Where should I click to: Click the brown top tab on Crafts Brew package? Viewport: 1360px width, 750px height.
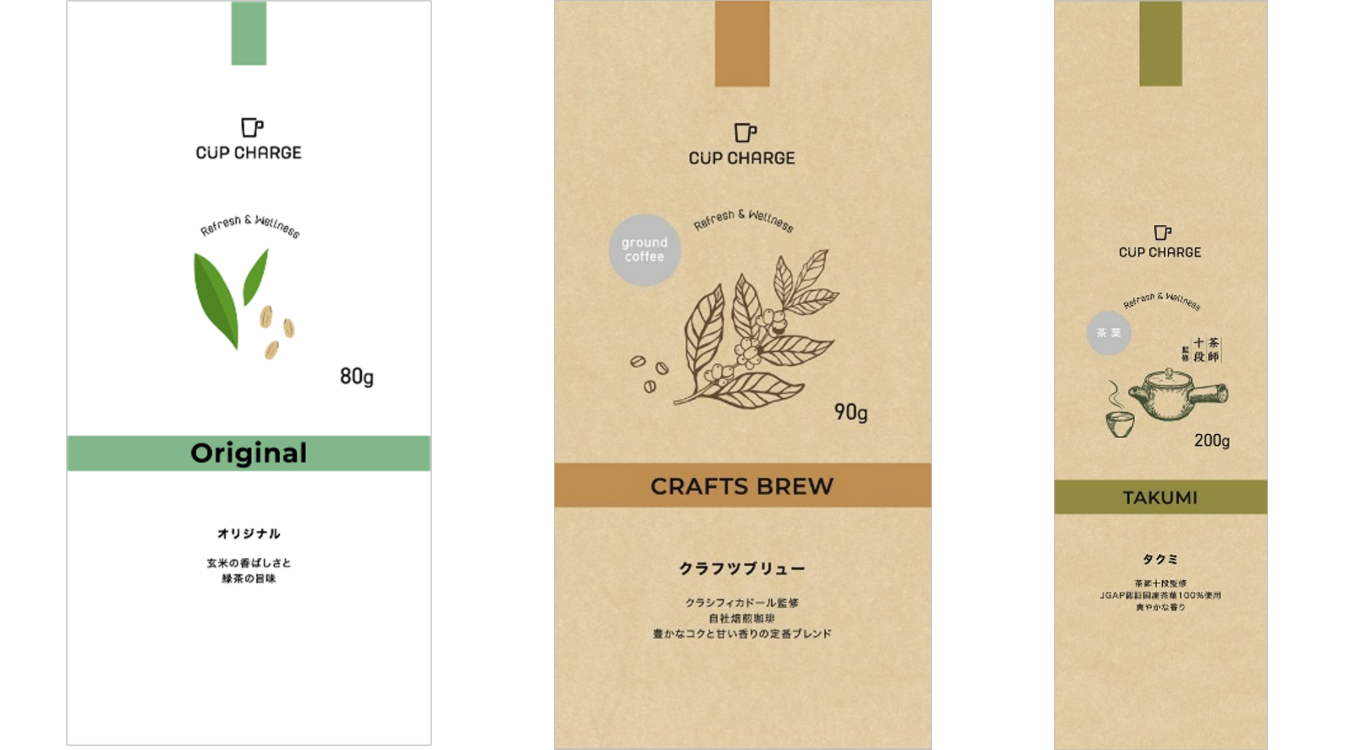(x=742, y=43)
